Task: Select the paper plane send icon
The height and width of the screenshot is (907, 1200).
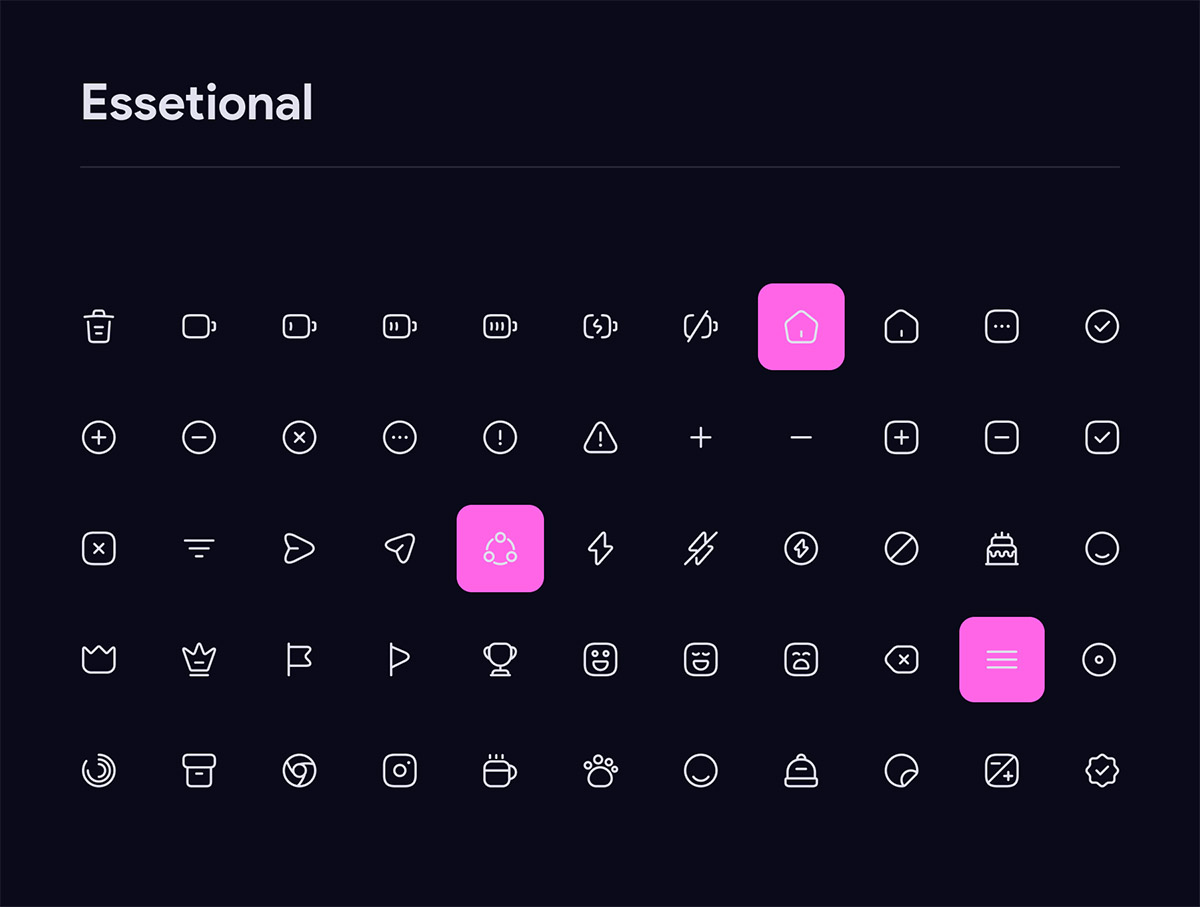Action: [400, 548]
